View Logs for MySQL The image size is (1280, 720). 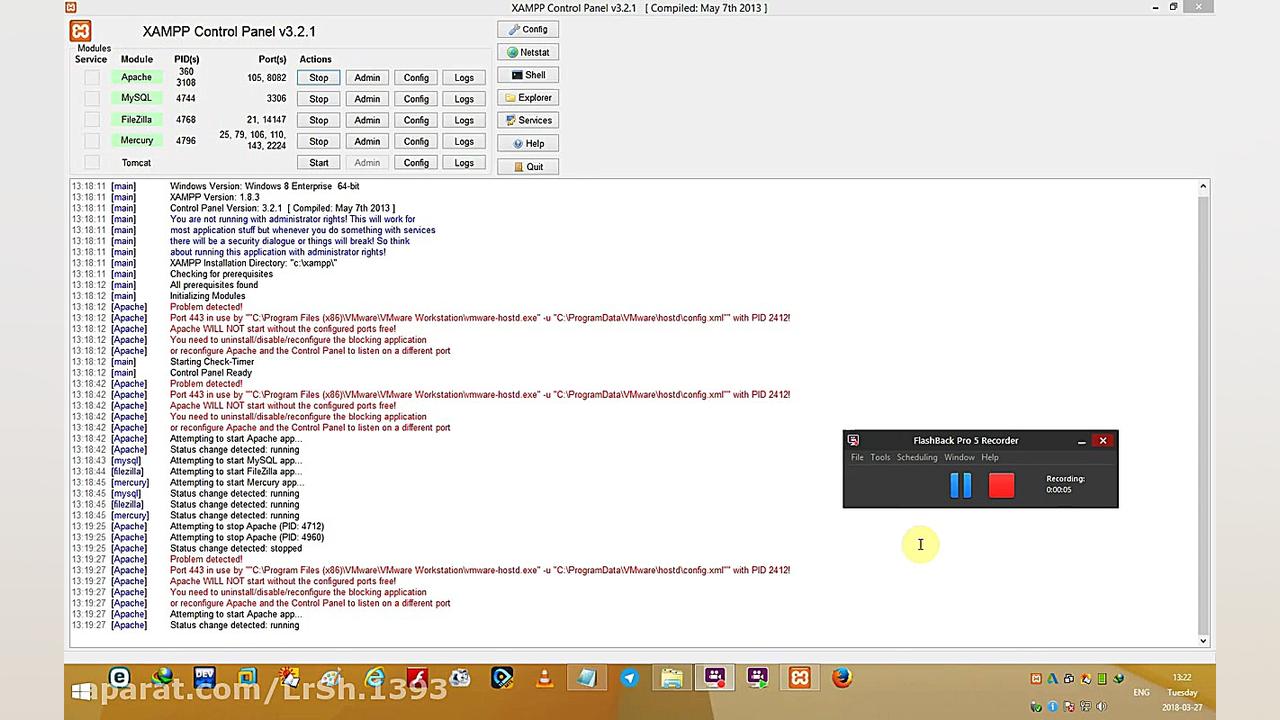(464, 99)
